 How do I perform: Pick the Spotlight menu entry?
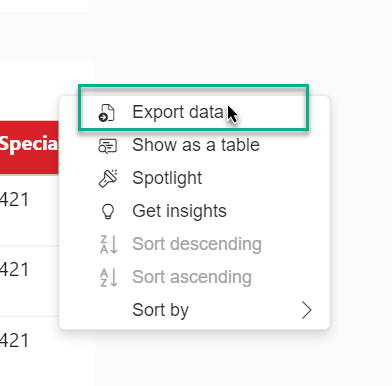click(x=194, y=178)
